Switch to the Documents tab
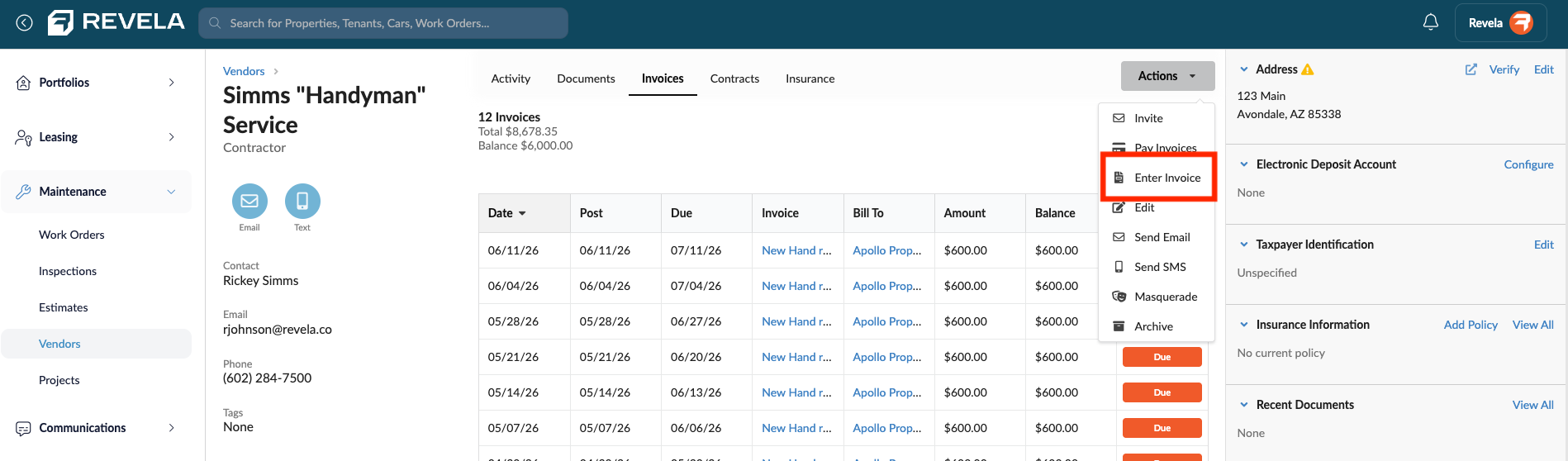Screen dimensions: 1568x461 coord(586,78)
